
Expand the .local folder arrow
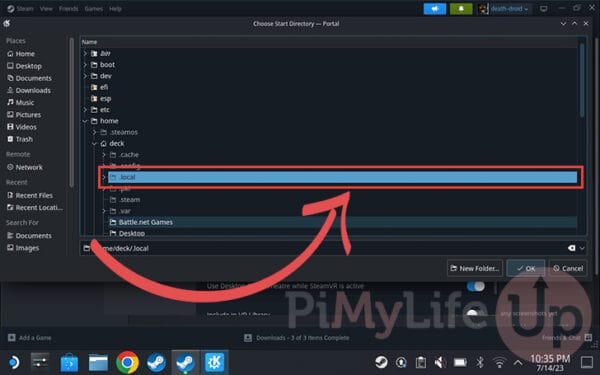click(104, 178)
